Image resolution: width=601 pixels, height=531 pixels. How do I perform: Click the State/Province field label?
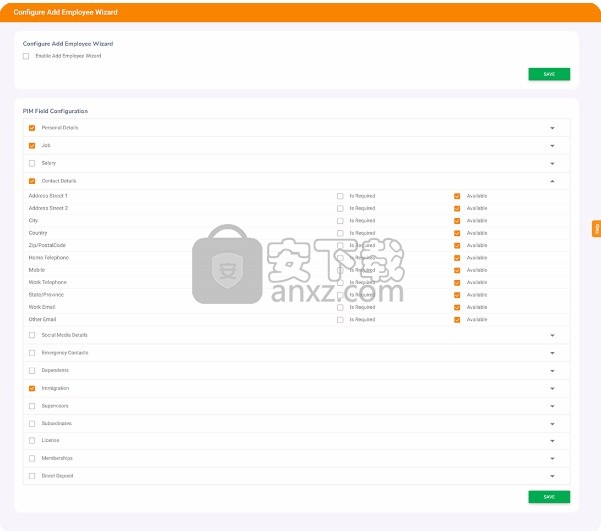pos(46,295)
